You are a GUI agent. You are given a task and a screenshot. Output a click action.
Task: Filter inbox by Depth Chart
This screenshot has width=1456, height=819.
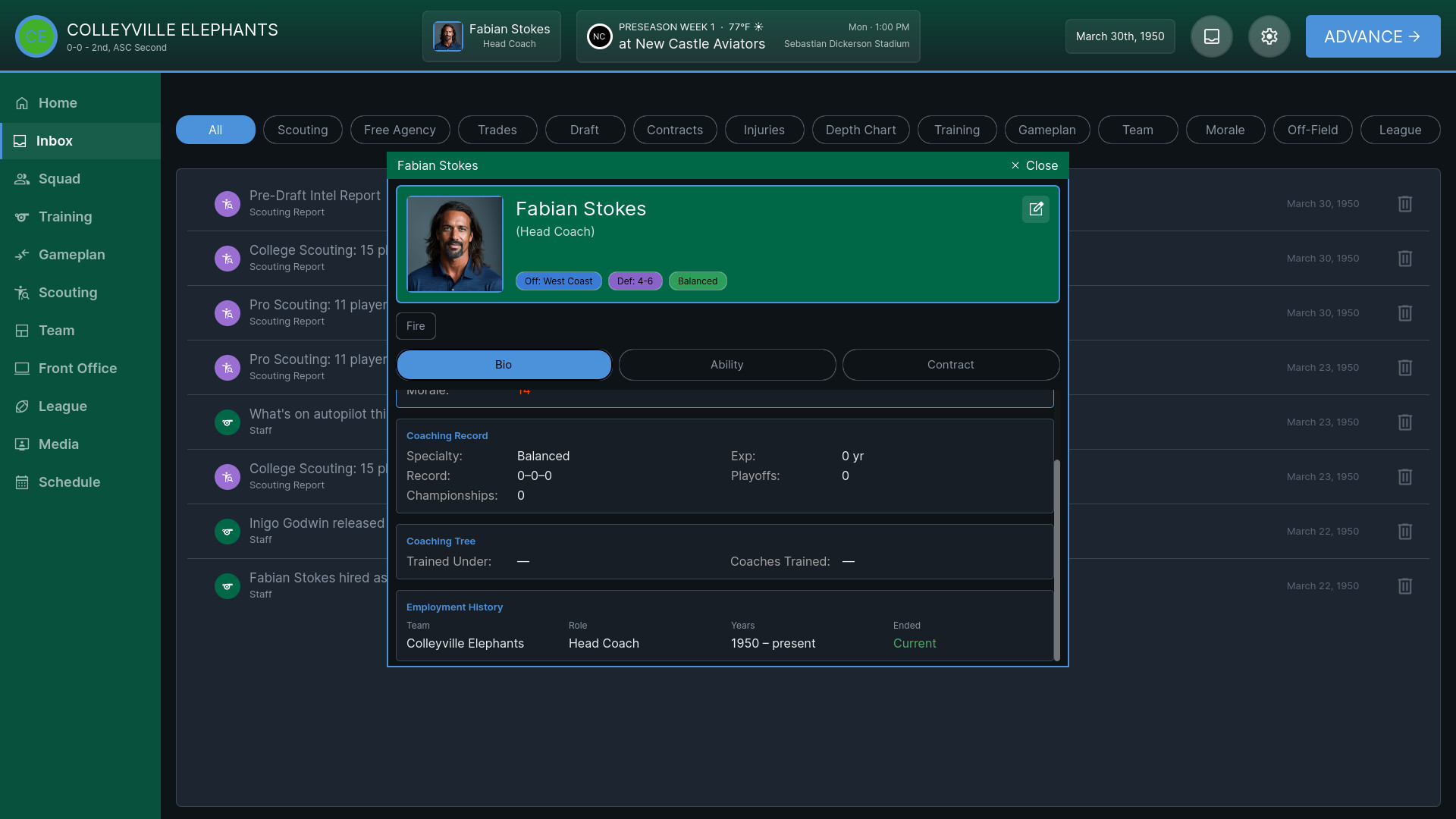click(861, 130)
